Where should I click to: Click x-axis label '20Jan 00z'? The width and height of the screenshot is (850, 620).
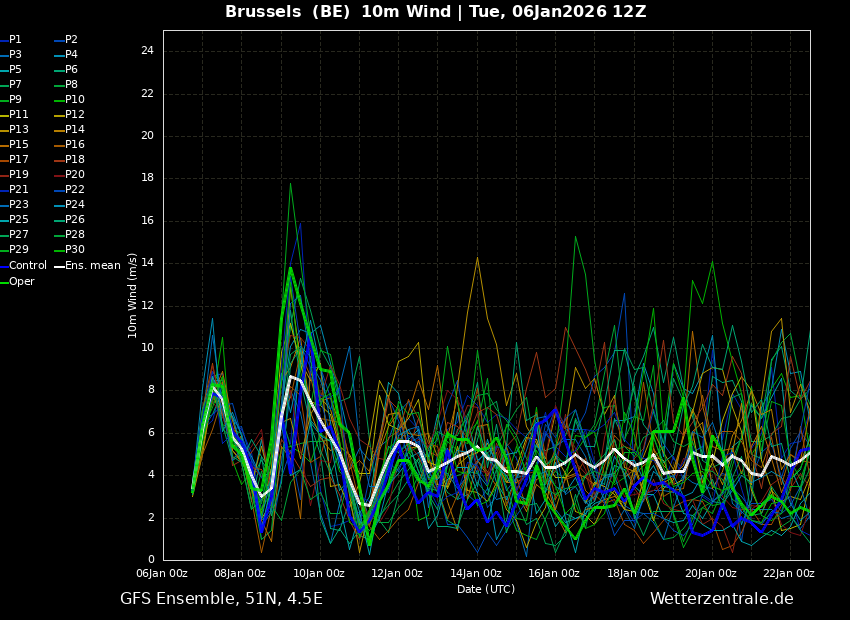pos(711,573)
